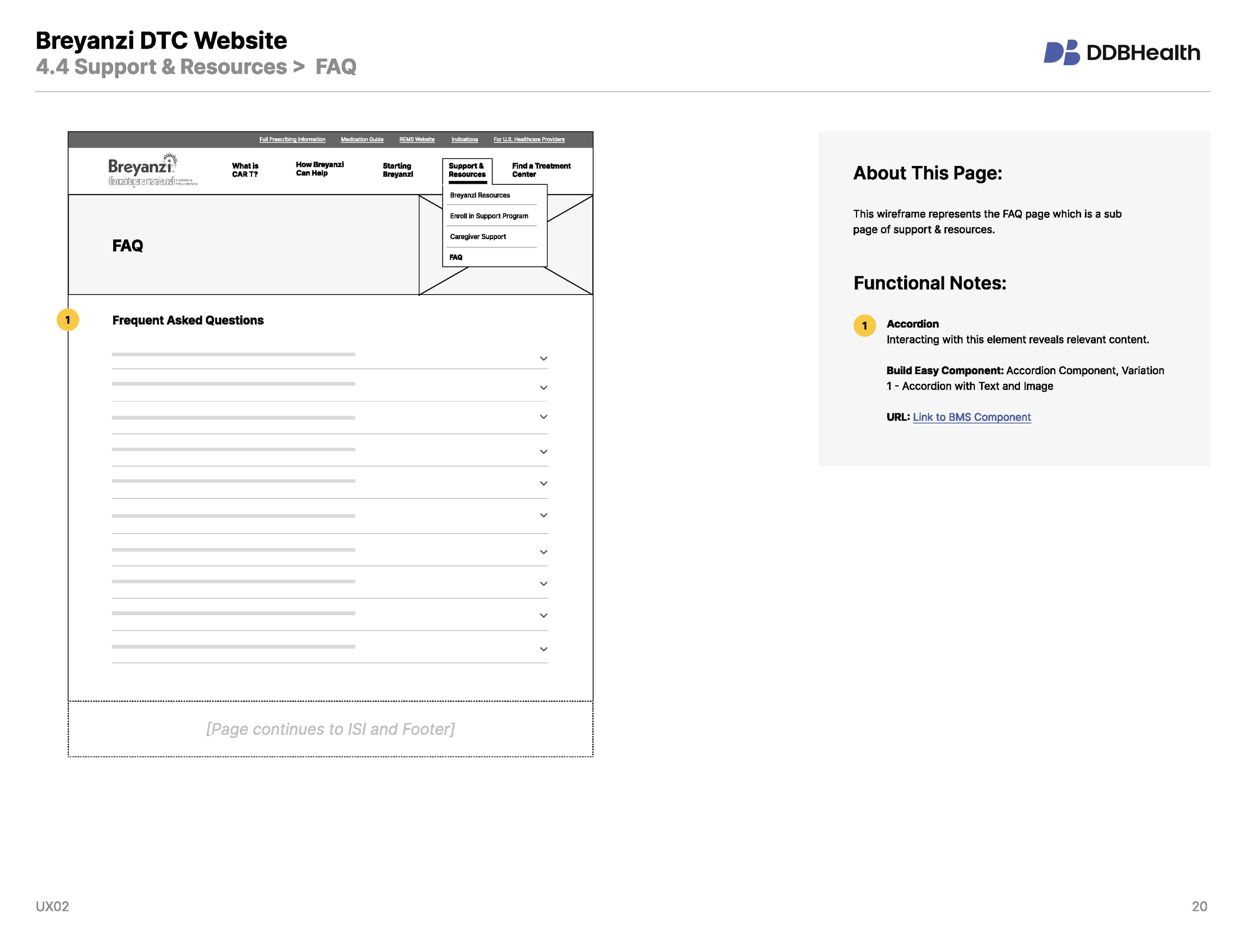Open the Link to BMS Component hyperlink

point(971,416)
